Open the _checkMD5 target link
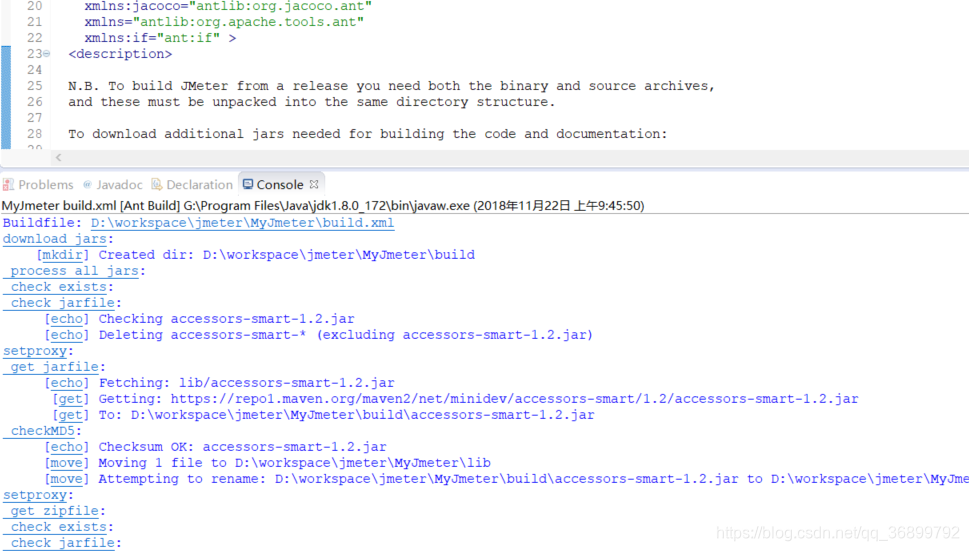Viewport: 969px width, 551px height. click(39, 431)
